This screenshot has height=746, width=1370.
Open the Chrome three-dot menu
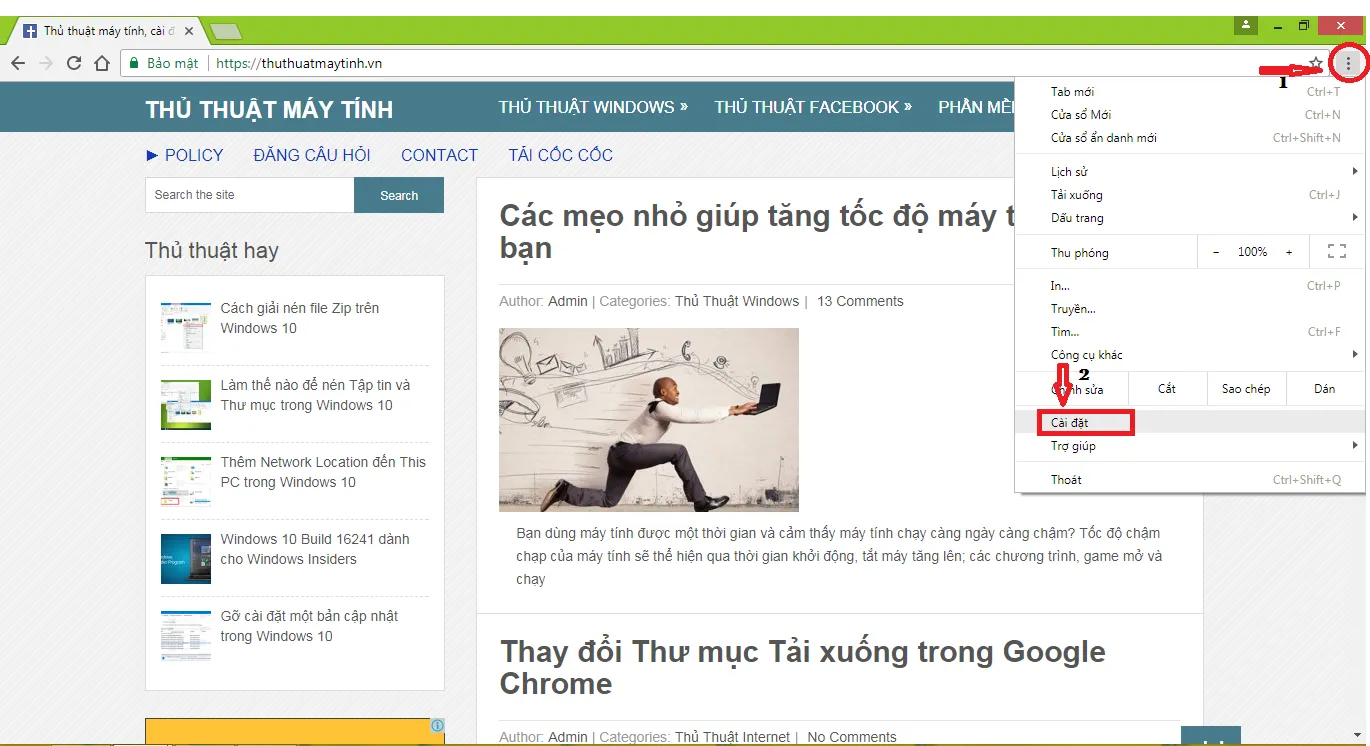pyautogui.click(x=1349, y=64)
